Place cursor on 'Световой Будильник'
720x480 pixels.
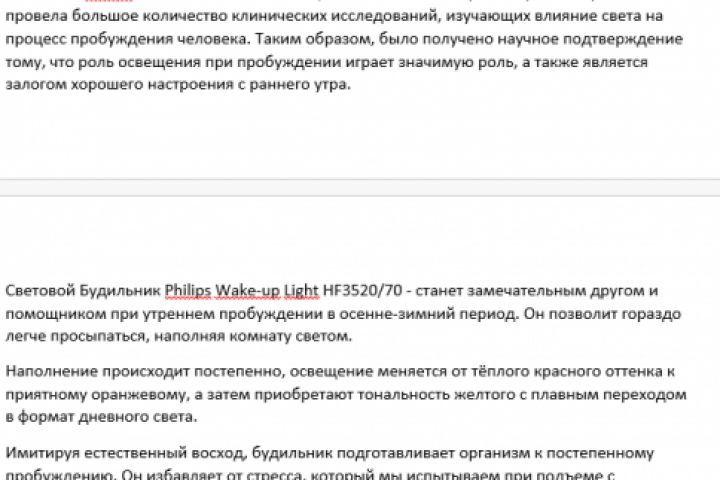coord(83,291)
